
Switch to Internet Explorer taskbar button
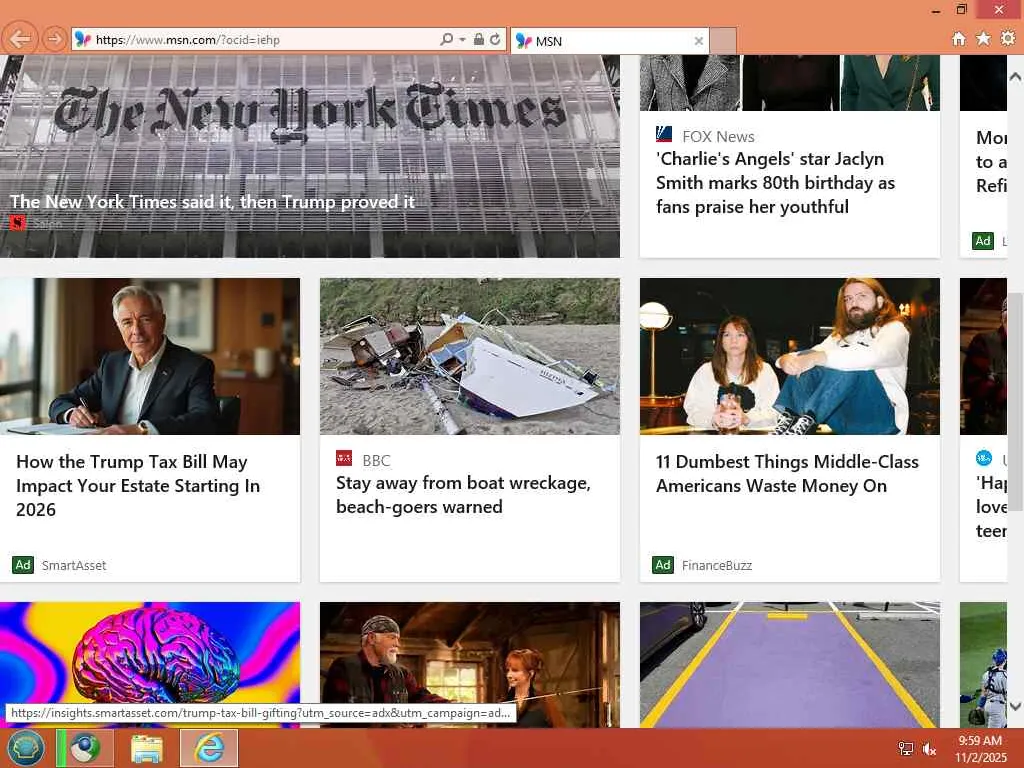tap(209, 748)
